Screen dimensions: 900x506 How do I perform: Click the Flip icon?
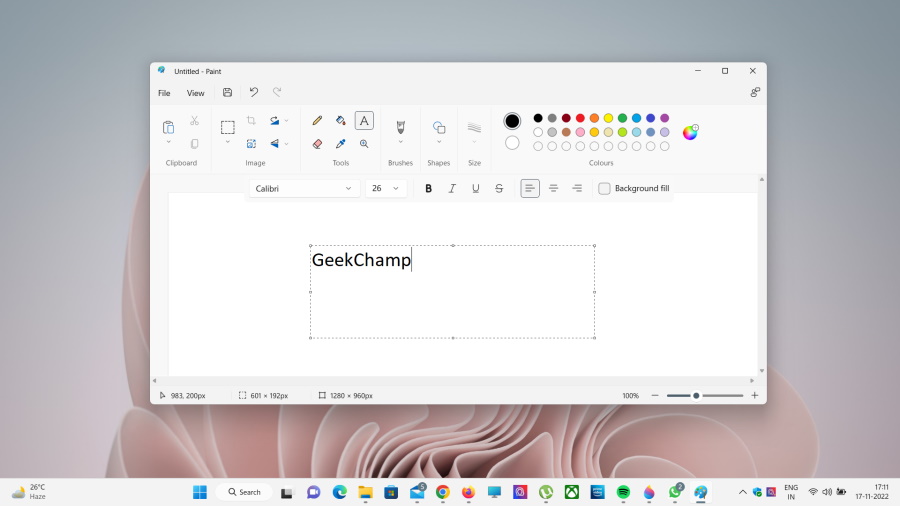[x=275, y=143]
